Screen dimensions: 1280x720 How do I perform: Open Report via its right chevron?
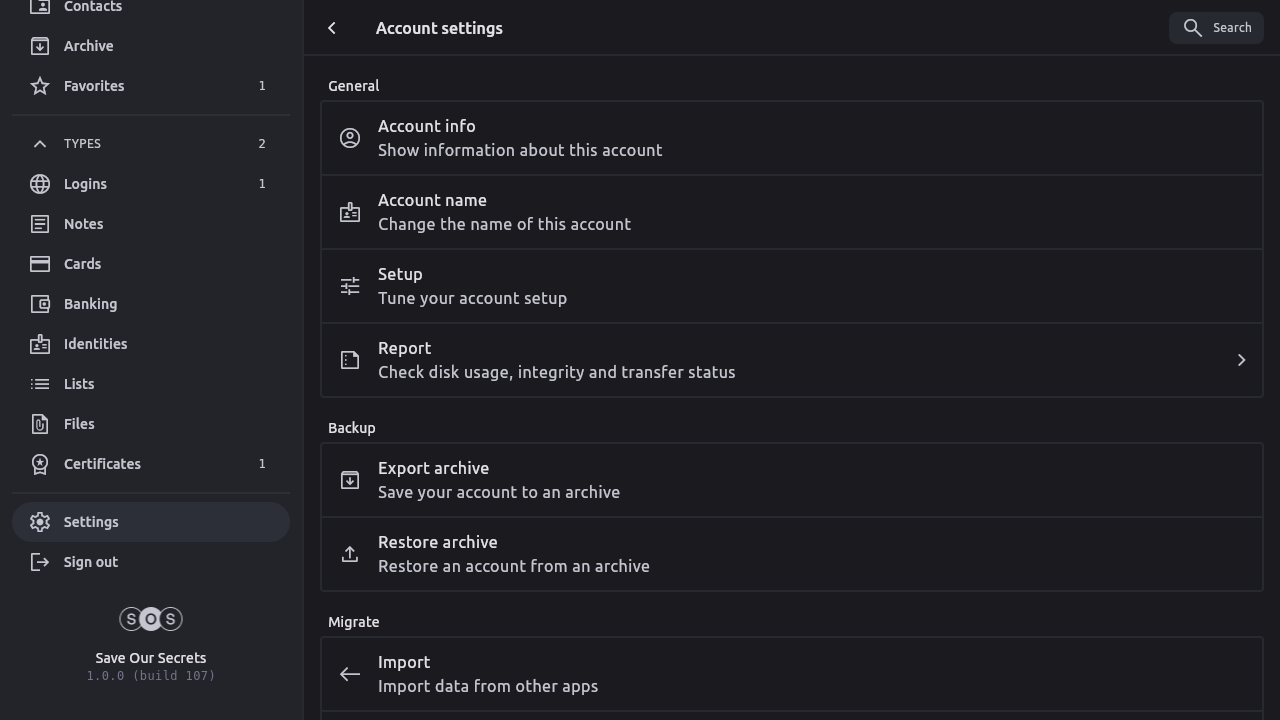[1241, 360]
